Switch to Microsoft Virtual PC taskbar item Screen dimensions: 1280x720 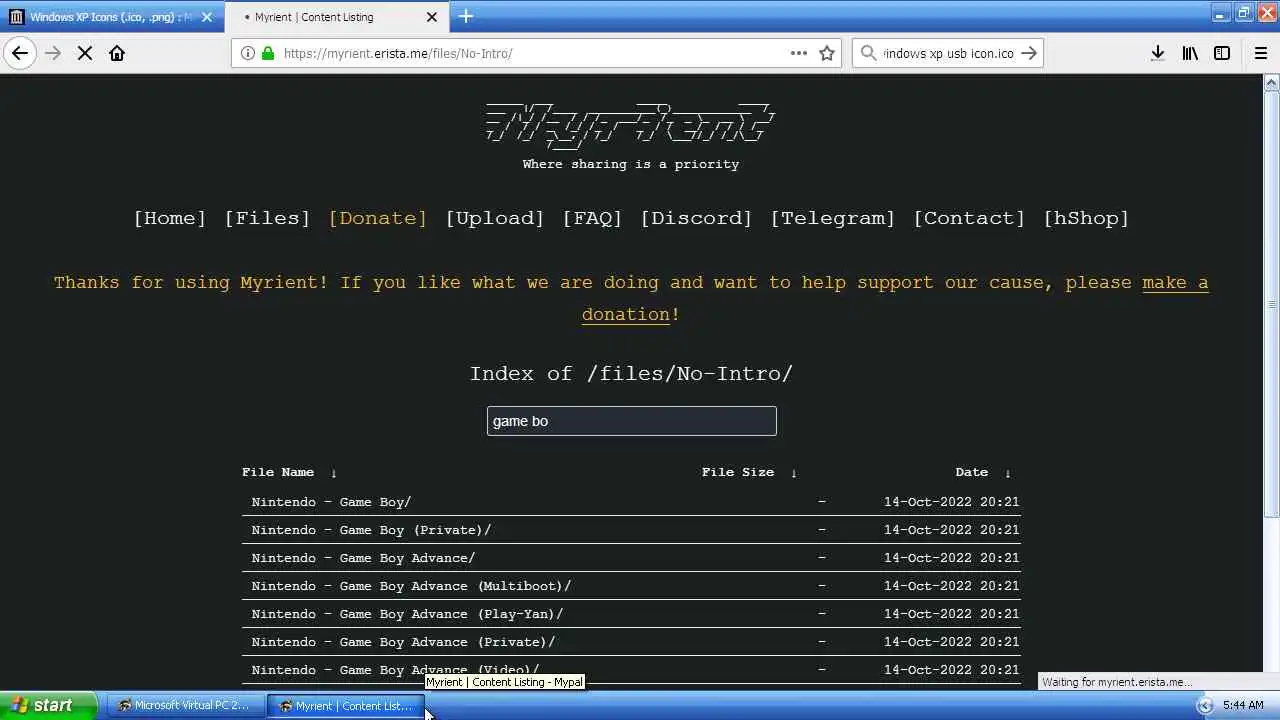(184, 705)
